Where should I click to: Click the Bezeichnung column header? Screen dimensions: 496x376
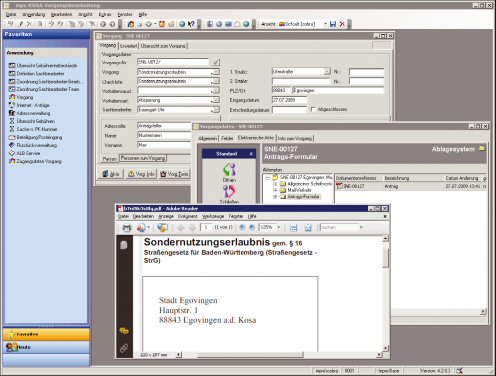[x=414, y=178]
